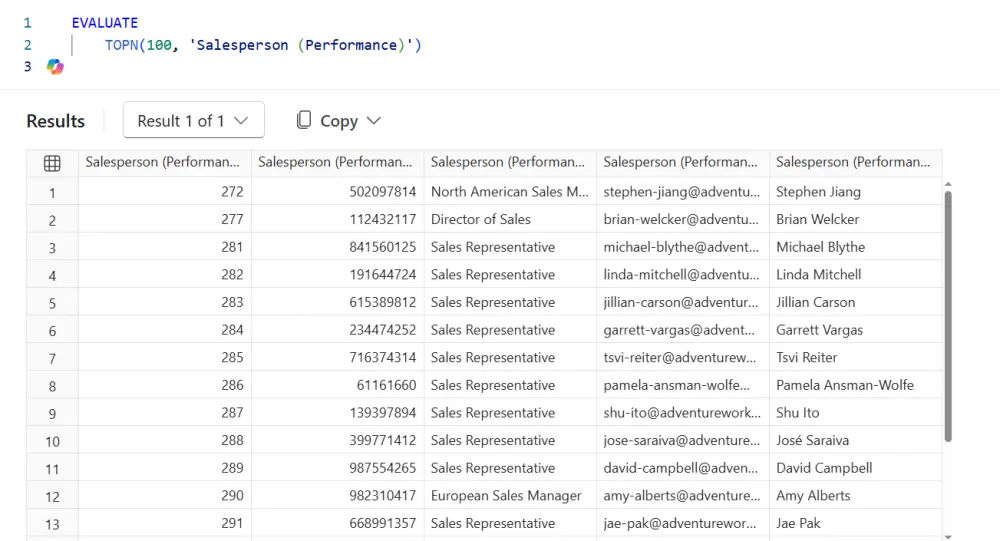The image size is (1000, 541).
Task: Click the cell with value 502097814
Action: coord(337,191)
